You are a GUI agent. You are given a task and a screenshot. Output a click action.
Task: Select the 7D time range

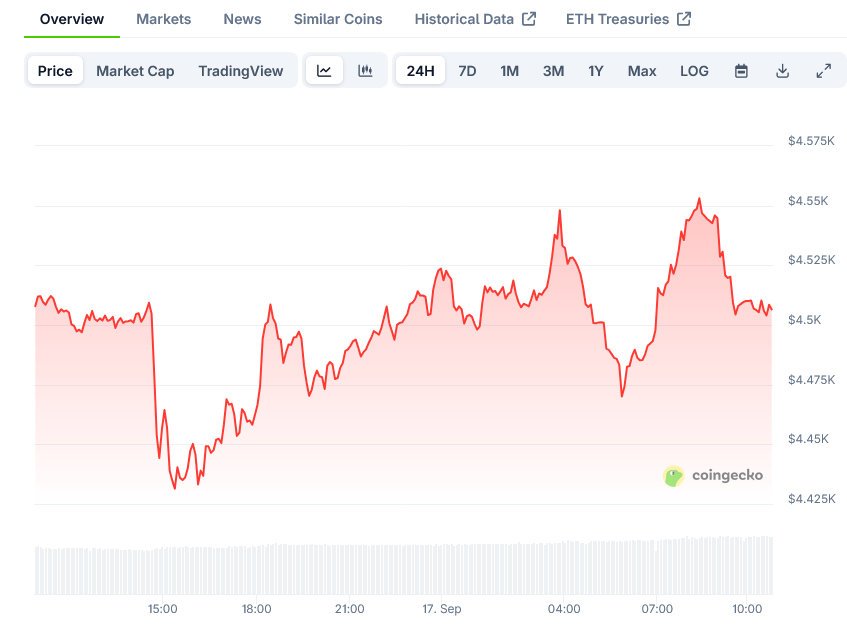(x=467, y=71)
